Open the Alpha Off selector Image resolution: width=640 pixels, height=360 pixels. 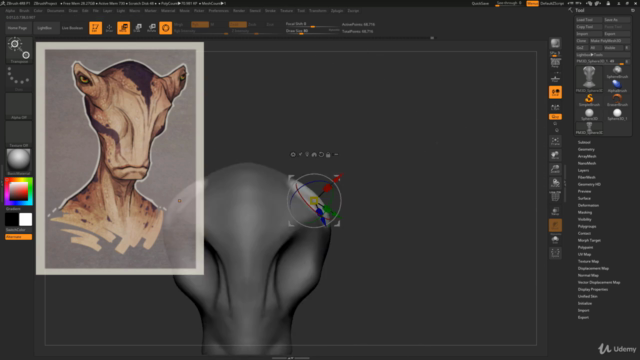19,106
